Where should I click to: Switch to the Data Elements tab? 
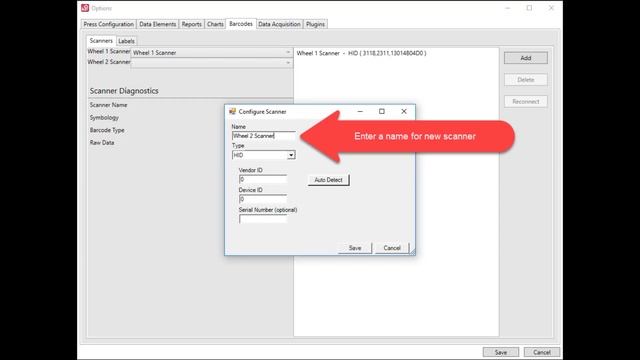[x=158, y=24]
